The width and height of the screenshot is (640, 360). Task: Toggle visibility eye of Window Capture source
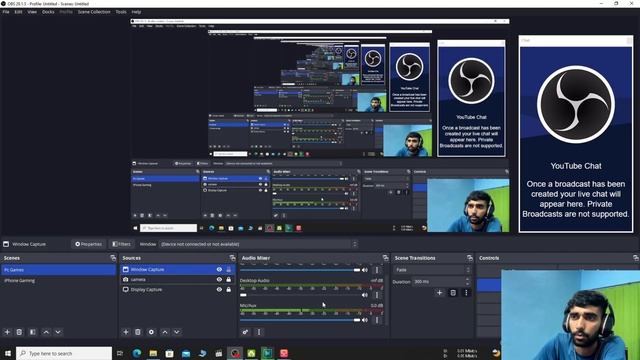tap(219, 269)
